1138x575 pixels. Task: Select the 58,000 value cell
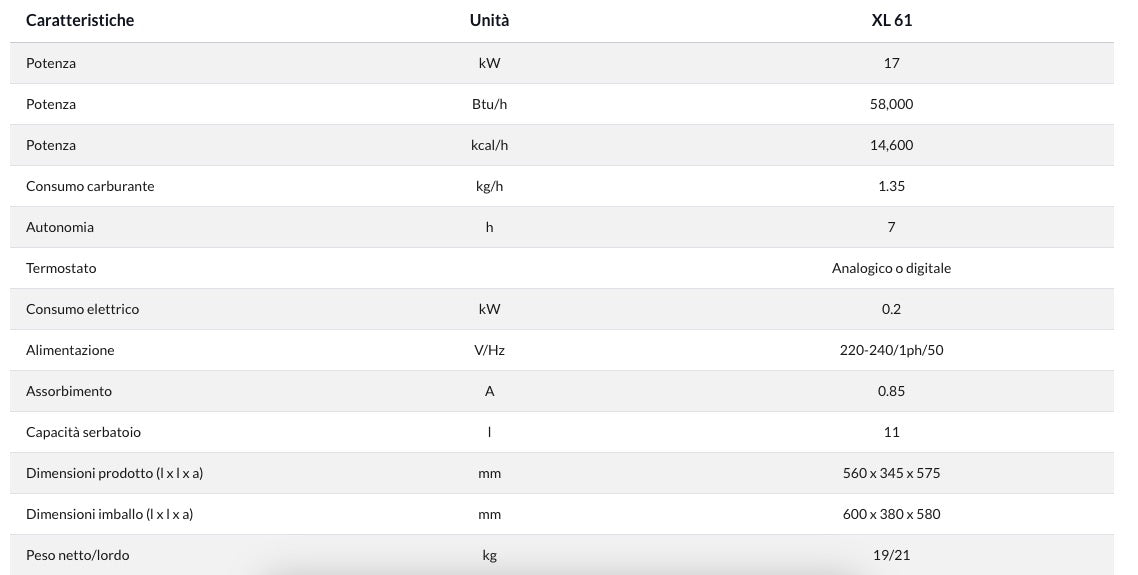pyautogui.click(x=891, y=104)
